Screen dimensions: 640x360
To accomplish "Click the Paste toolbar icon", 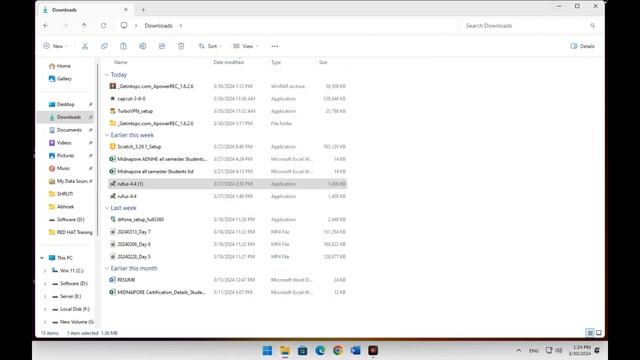I will click(123, 46).
